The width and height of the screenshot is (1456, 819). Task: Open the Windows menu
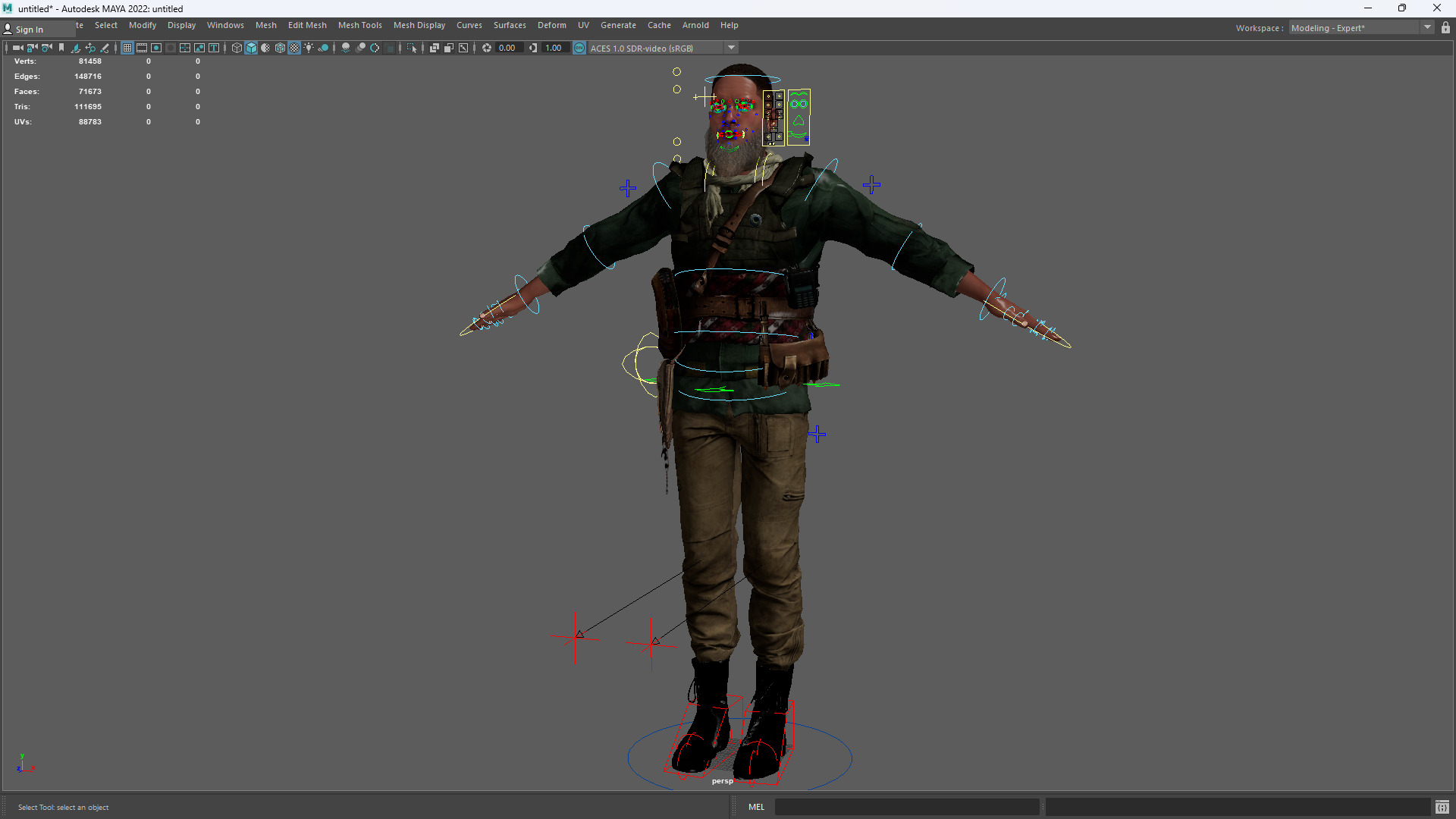225,25
